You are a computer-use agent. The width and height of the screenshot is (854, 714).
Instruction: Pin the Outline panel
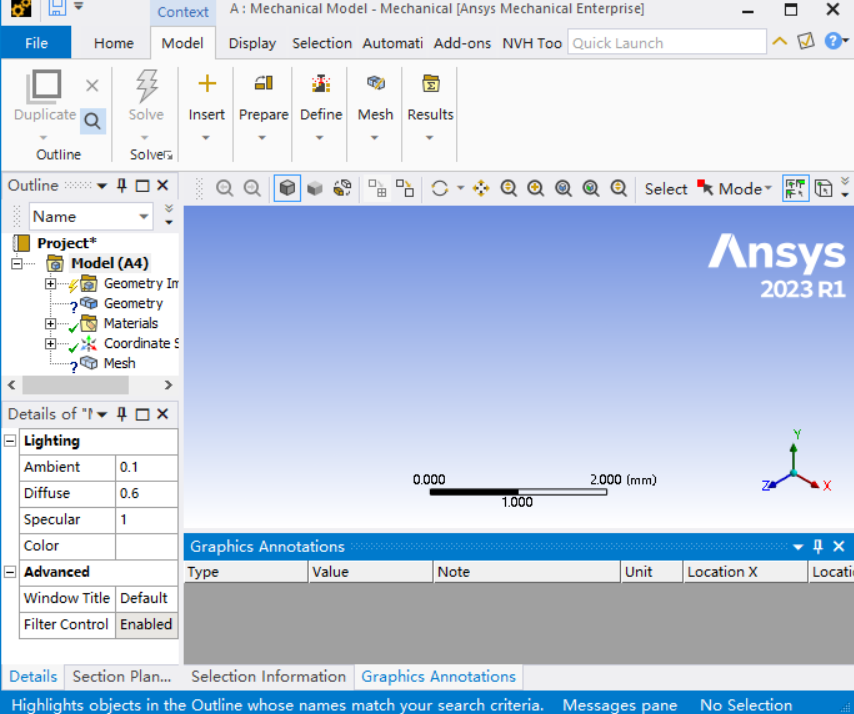pos(121,186)
